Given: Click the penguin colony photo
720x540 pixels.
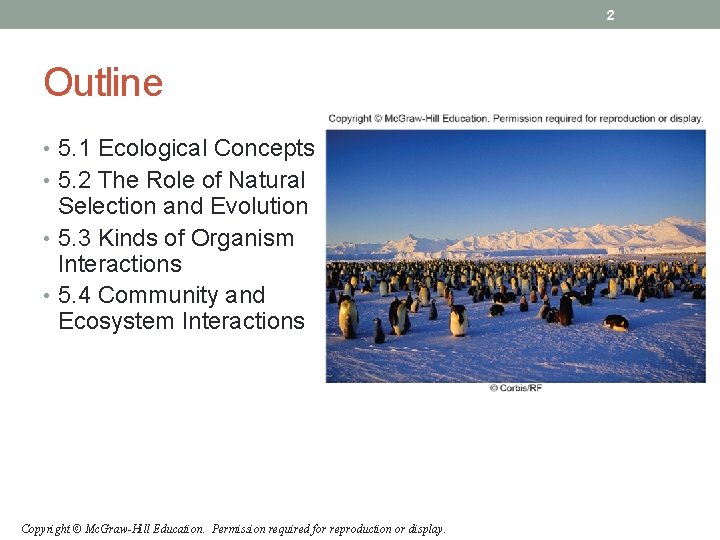Looking at the screenshot, I should [x=516, y=256].
